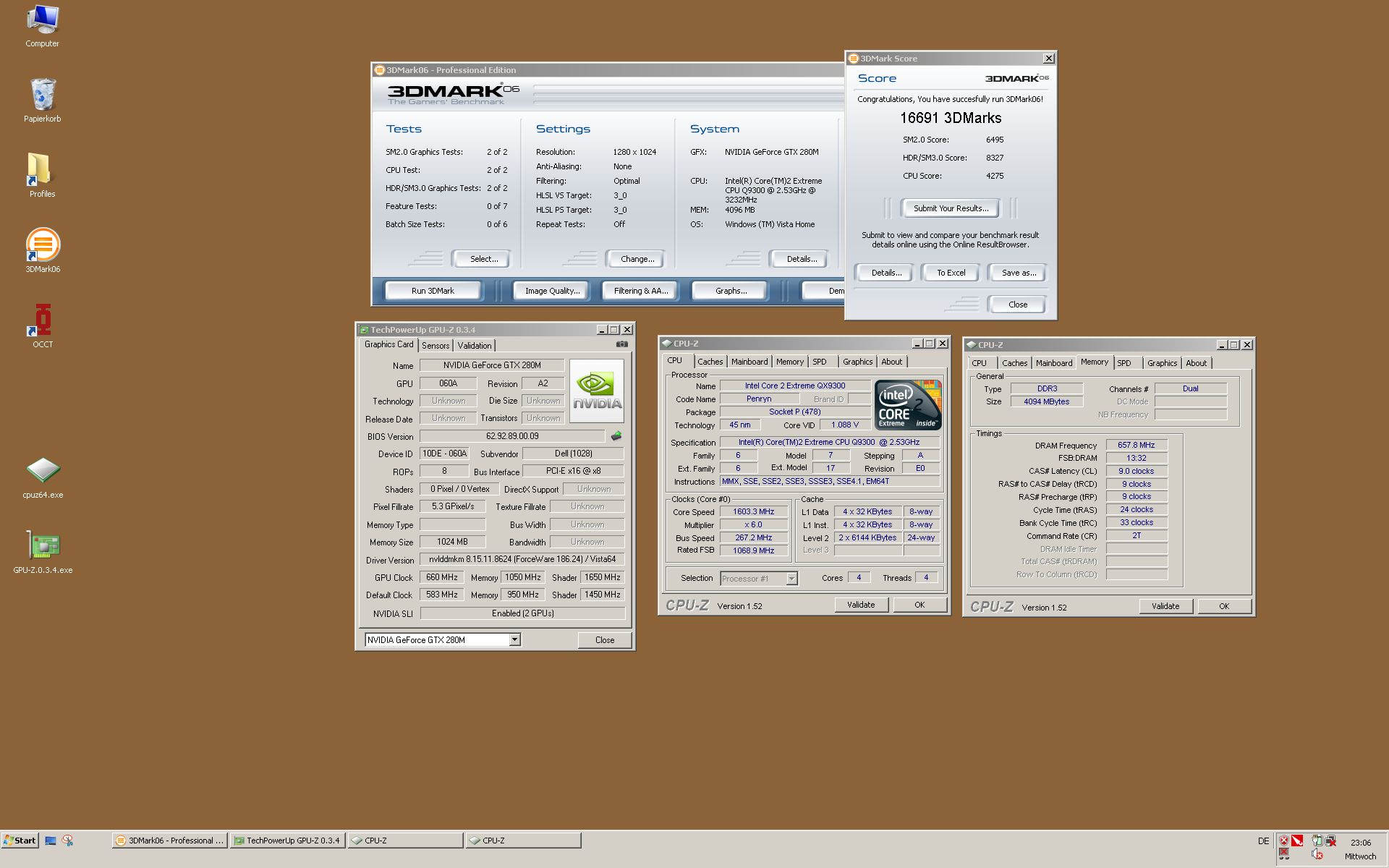This screenshot has height=868, width=1389.
Task: Click To Excel in Score window
Action: 951,273
